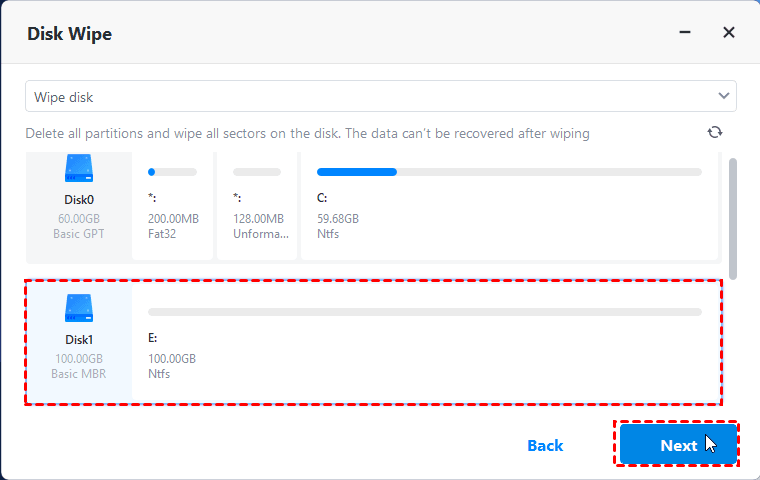The width and height of the screenshot is (760, 480).
Task: Click the Disk0 drive icon
Action: 79,168
